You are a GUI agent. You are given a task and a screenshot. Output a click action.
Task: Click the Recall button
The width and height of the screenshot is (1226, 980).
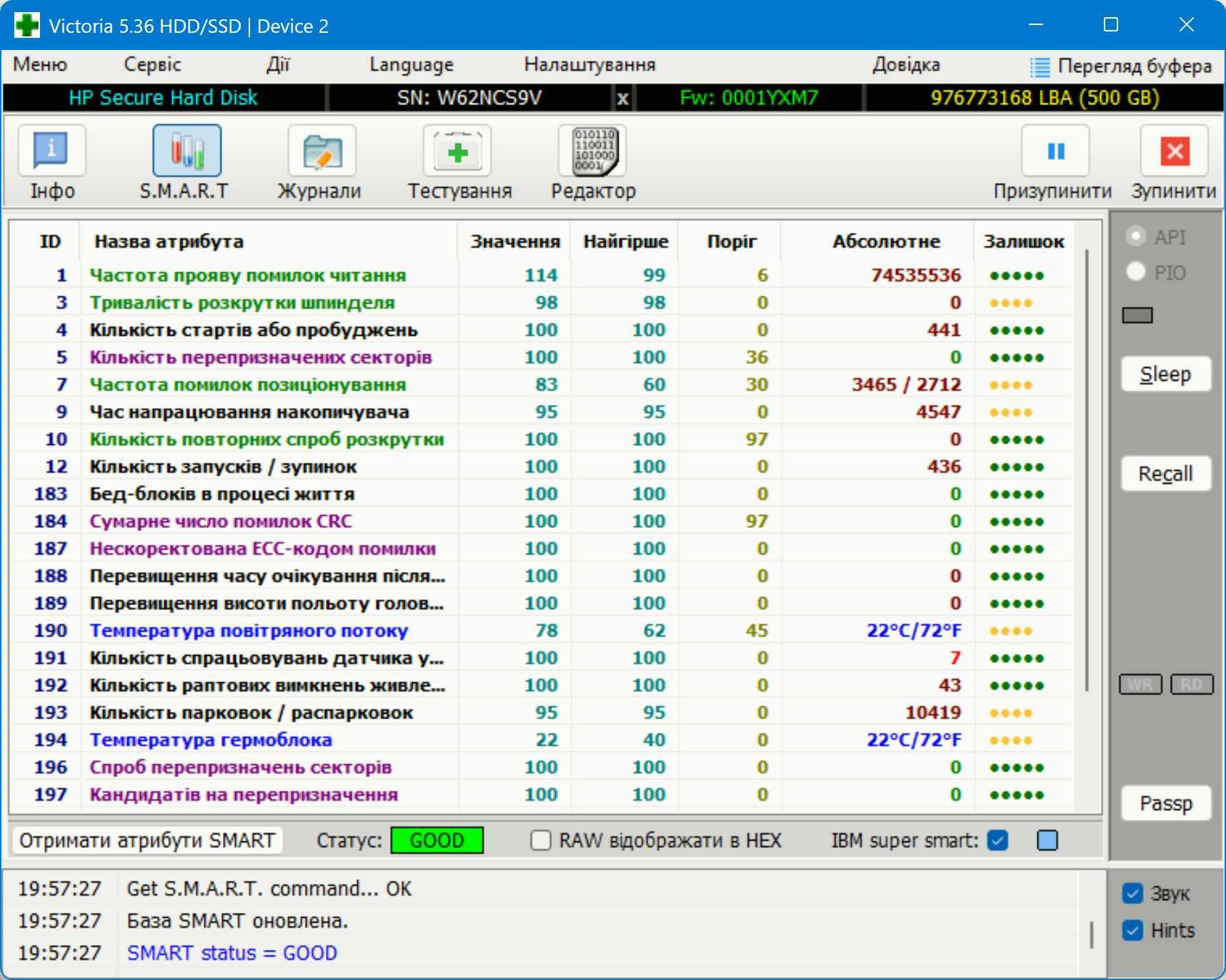click(x=1166, y=473)
